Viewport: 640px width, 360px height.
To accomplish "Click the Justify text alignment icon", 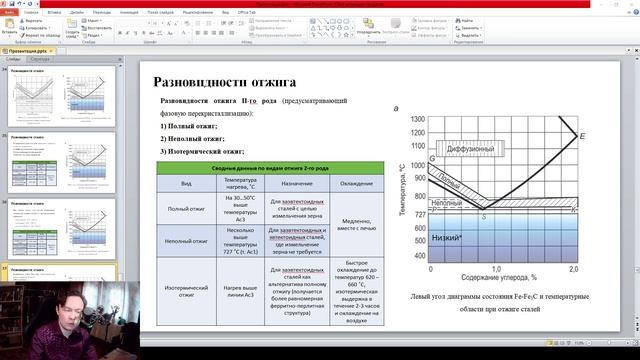I will (221, 33).
